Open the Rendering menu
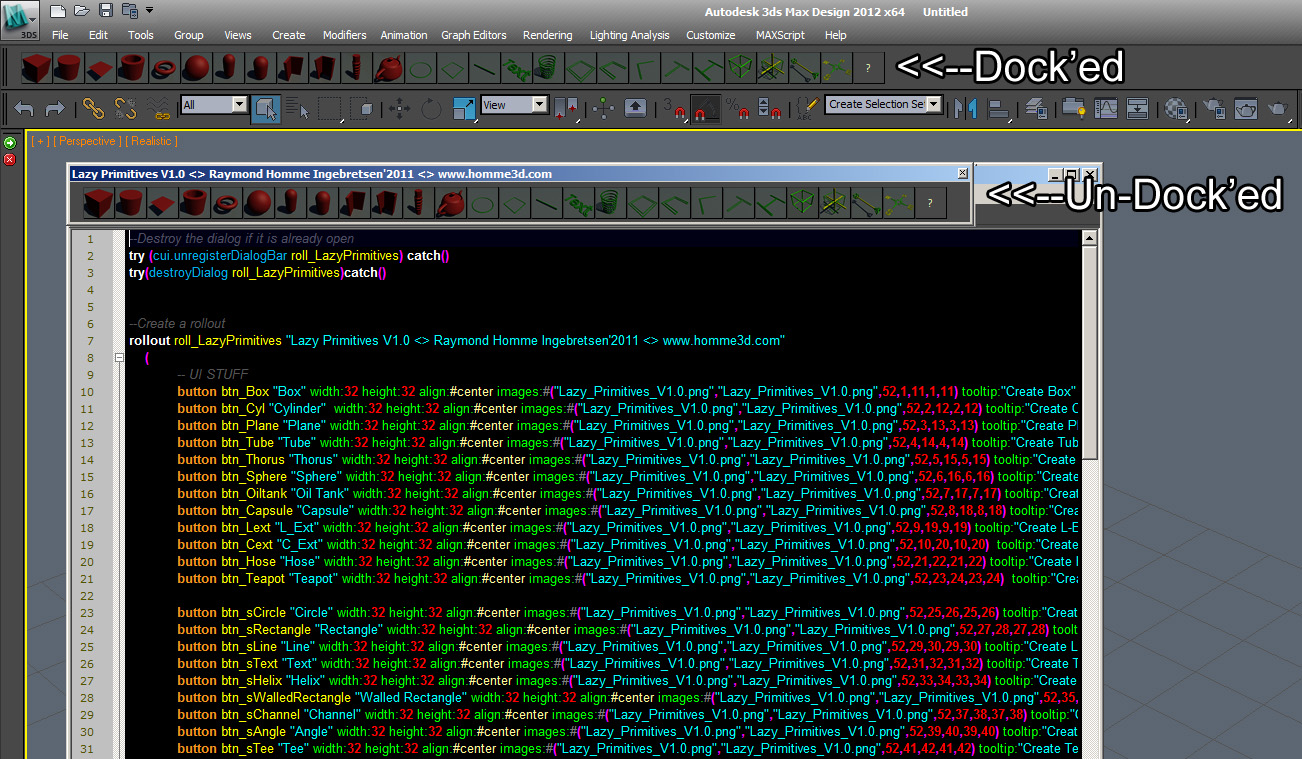The width and height of the screenshot is (1302, 759). point(547,35)
